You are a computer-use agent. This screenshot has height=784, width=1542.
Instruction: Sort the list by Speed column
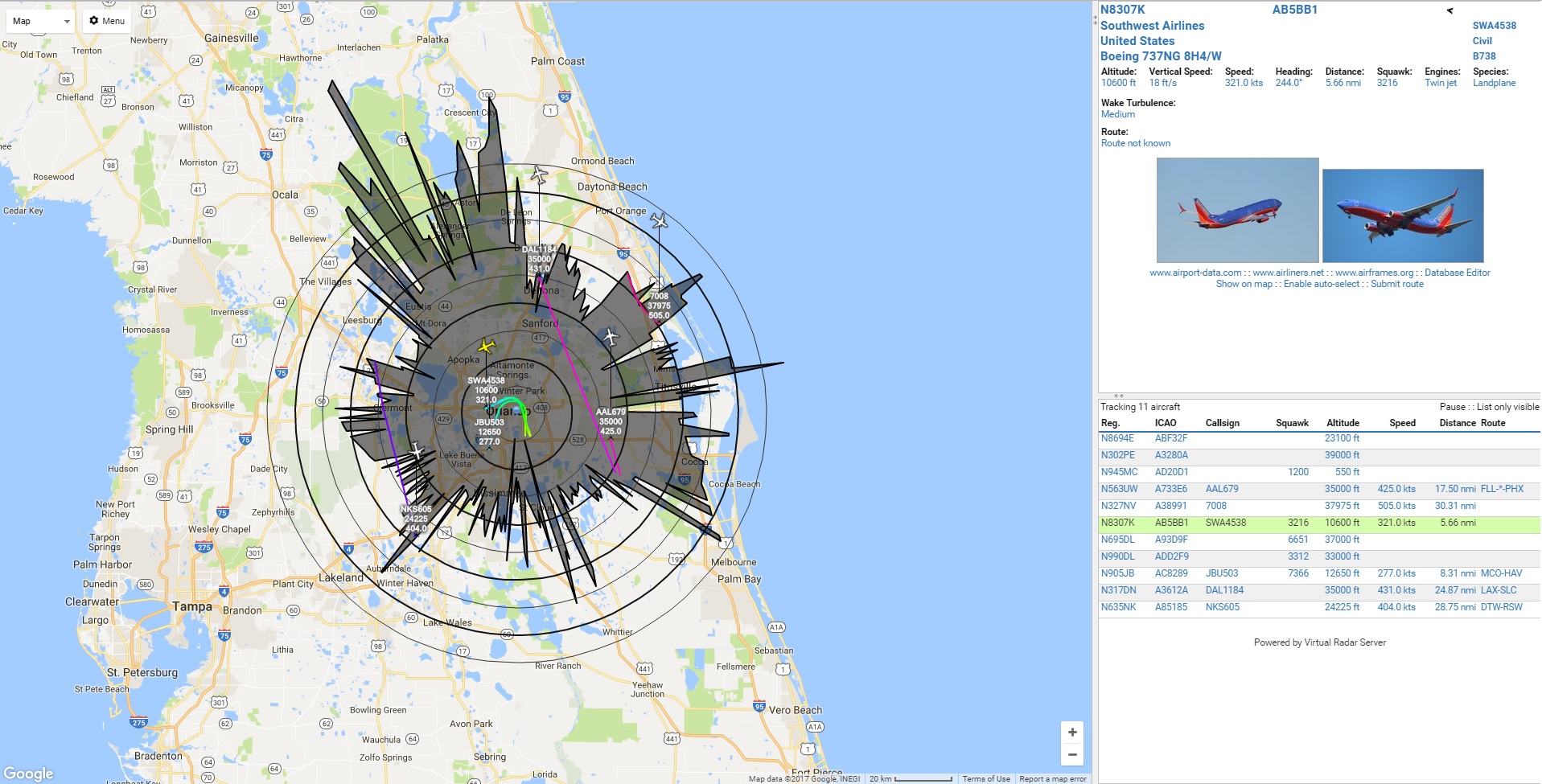1402,423
